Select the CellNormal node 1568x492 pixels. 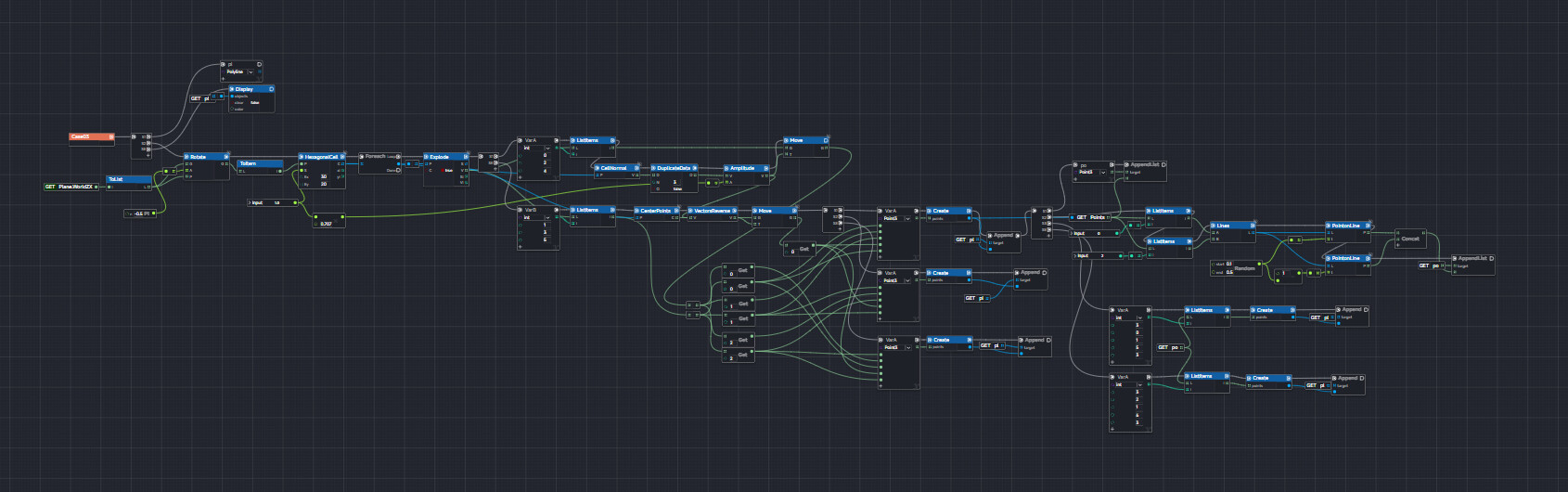(616, 168)
